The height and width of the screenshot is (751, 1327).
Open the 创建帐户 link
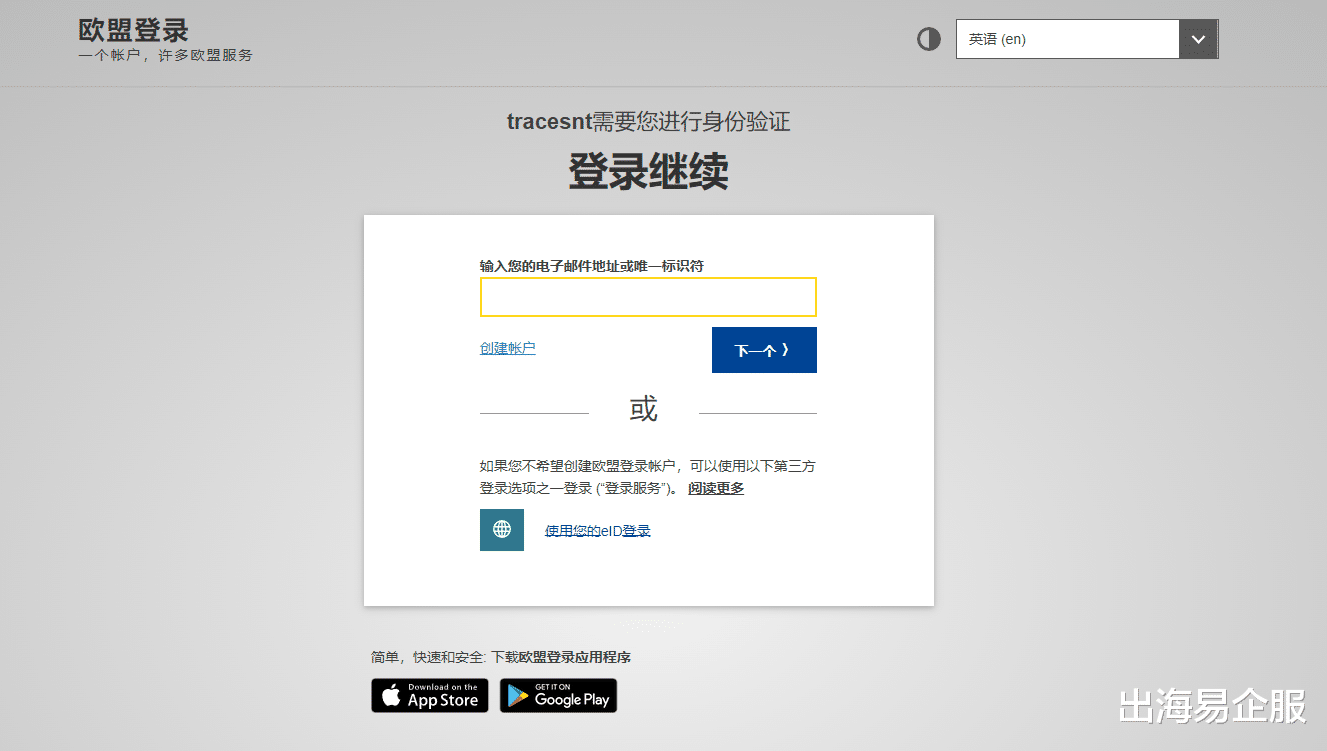(x=508, y=348)
